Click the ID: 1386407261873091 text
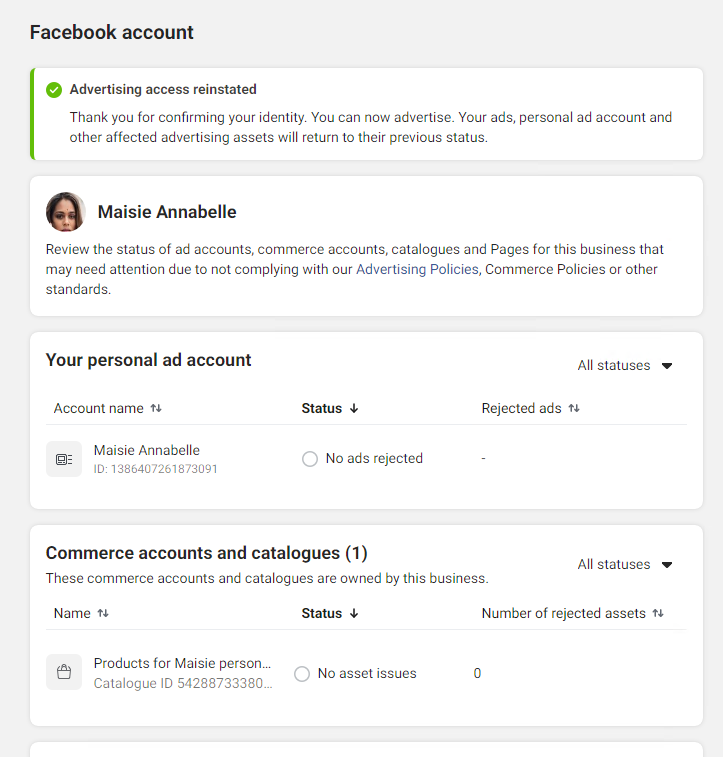 tap(155, 469)
